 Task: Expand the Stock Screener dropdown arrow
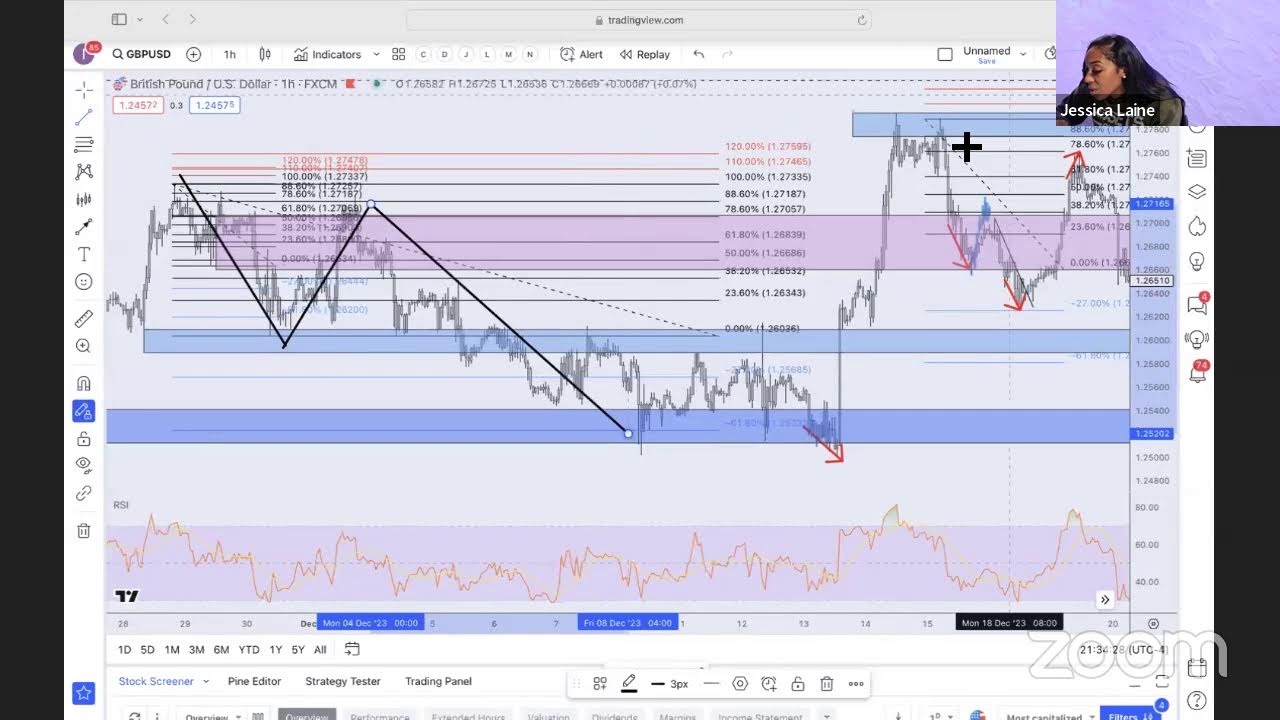[x=206, y=681]
